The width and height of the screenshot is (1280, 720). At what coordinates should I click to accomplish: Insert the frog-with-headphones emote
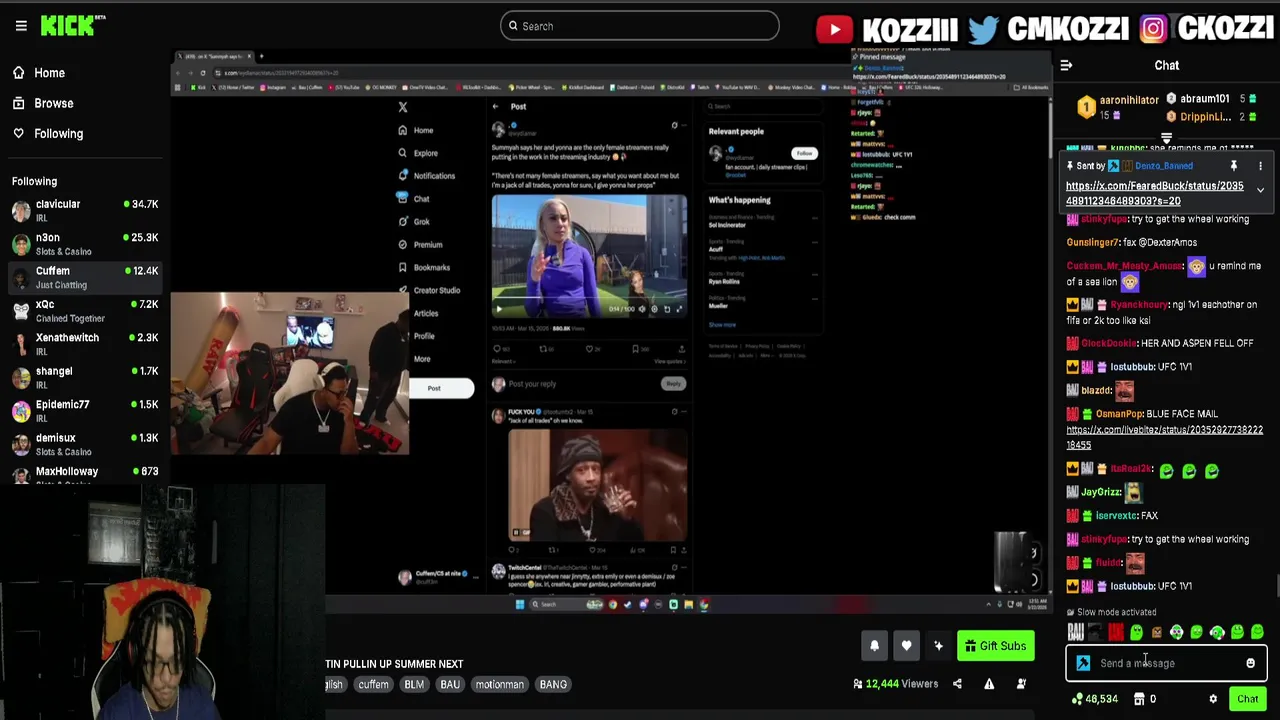[x=1177, y=632]
